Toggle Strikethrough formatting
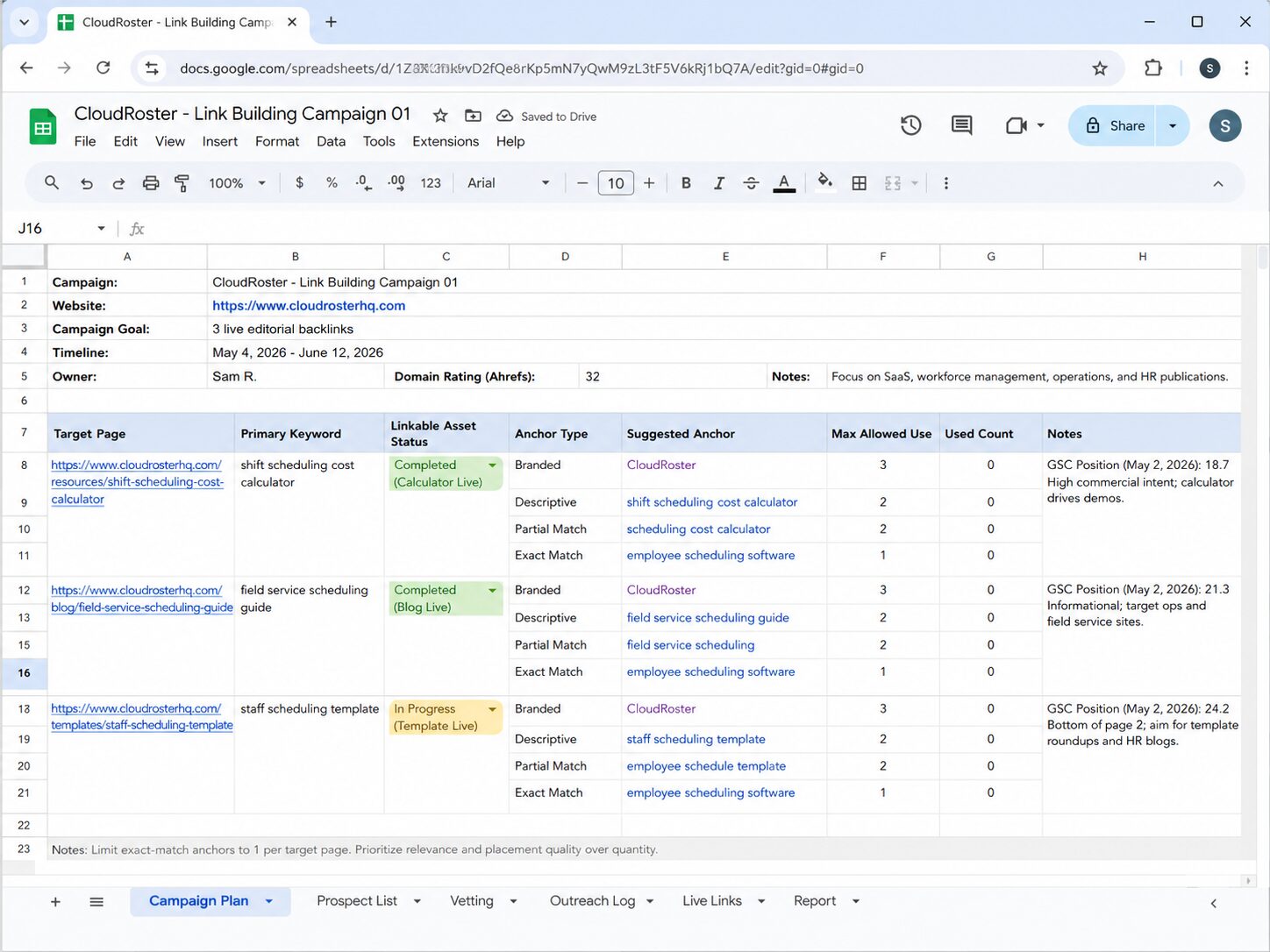This screenshot has width=1270, height=952. (751, 183)
